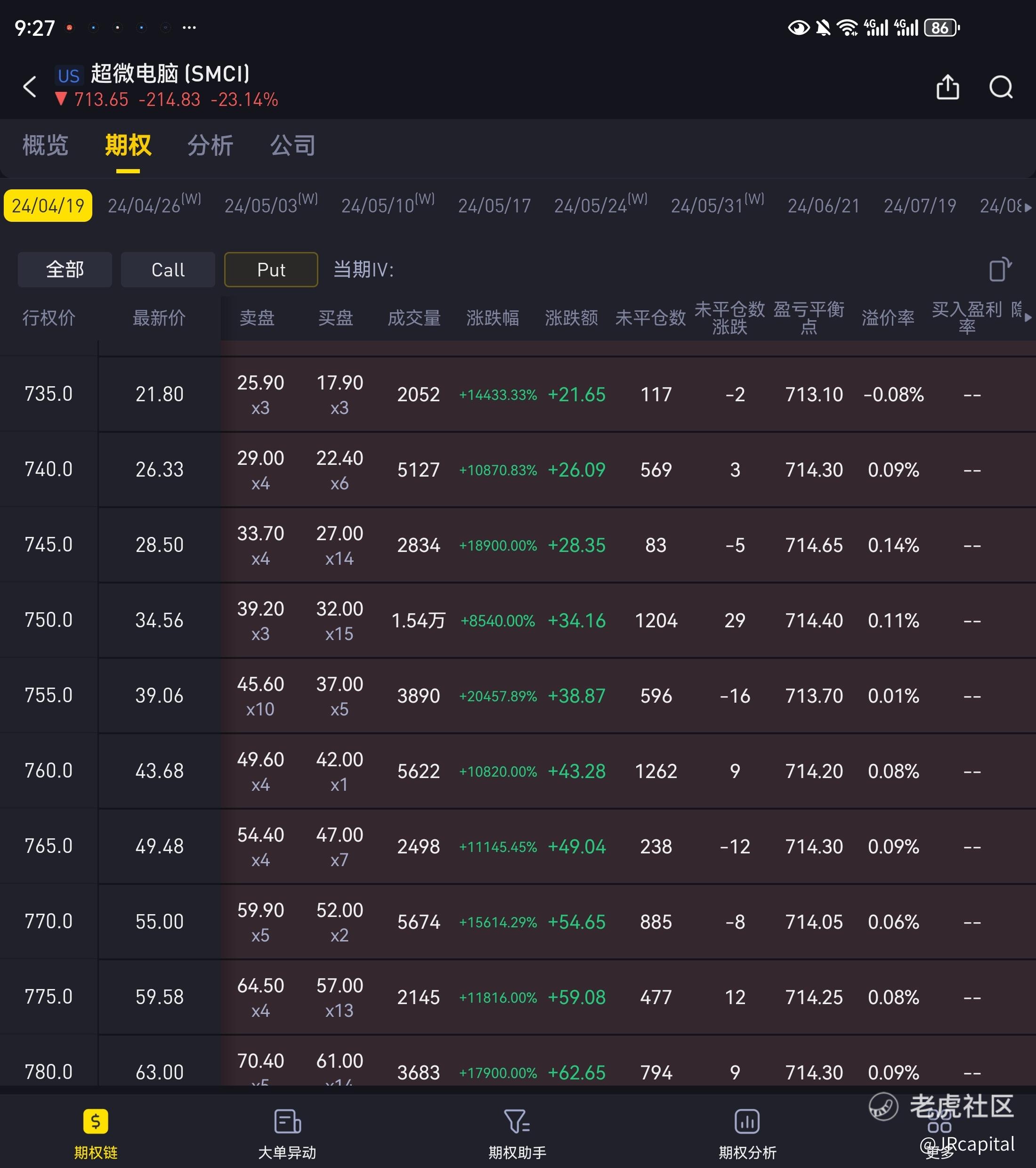
Task: Select the Put options filter
Action: (271, 269)
